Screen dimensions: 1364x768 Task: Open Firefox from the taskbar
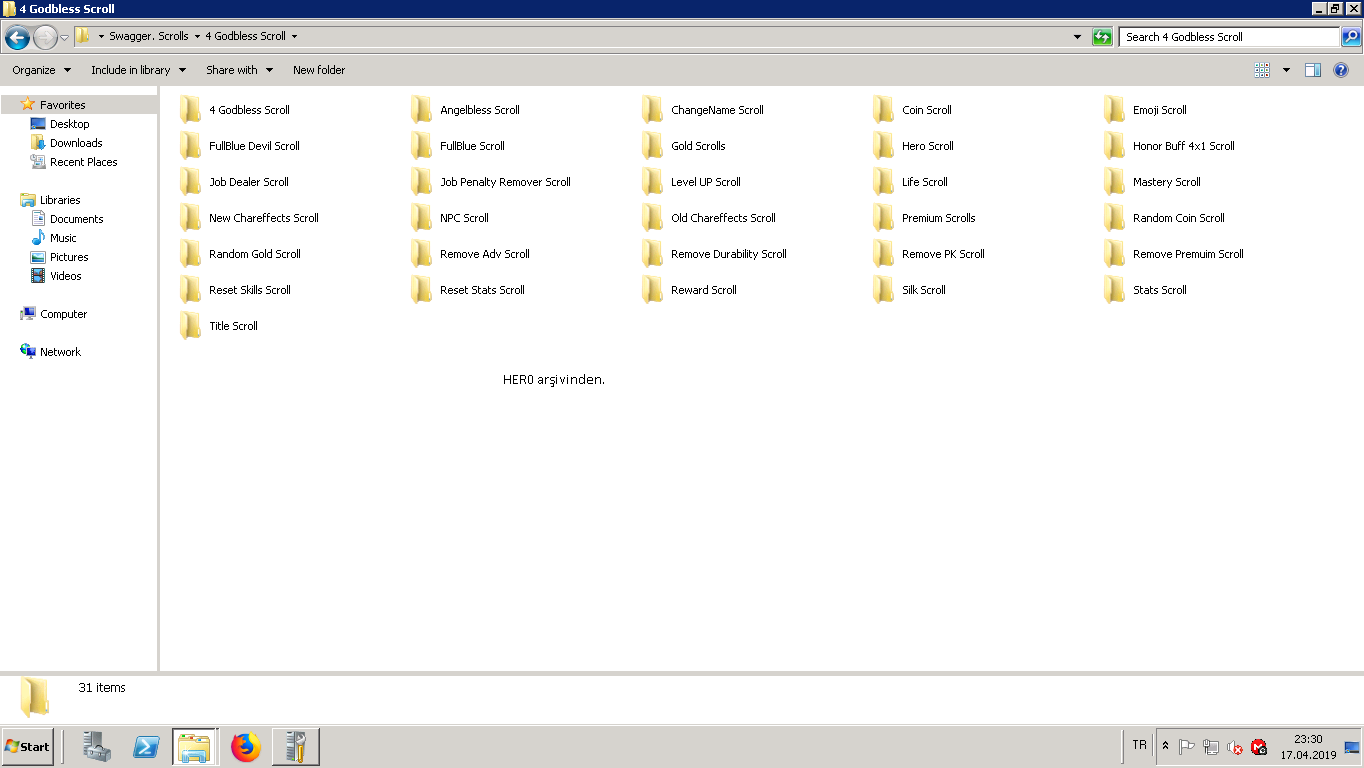click(x=245, y=747)
